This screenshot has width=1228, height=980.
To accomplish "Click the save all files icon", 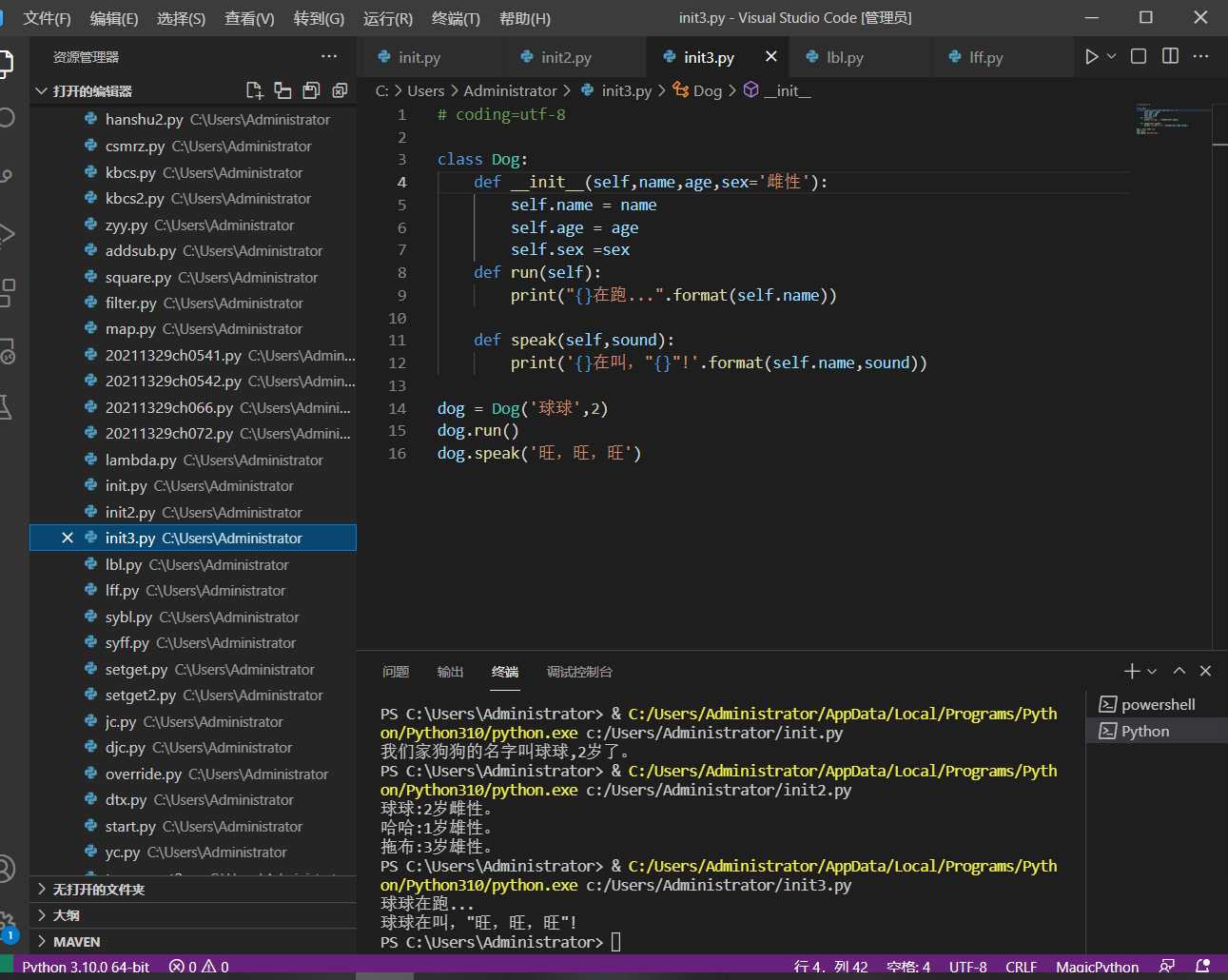I will 311,90.
